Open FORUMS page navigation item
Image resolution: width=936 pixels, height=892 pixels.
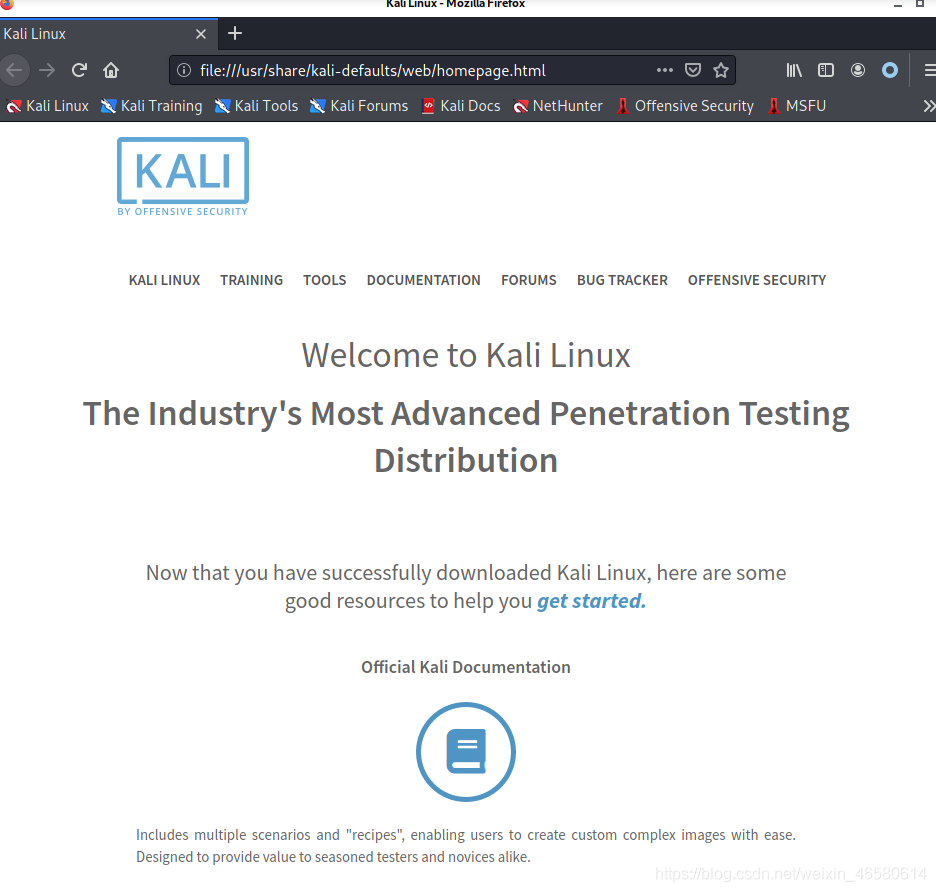tap(528, 280)
